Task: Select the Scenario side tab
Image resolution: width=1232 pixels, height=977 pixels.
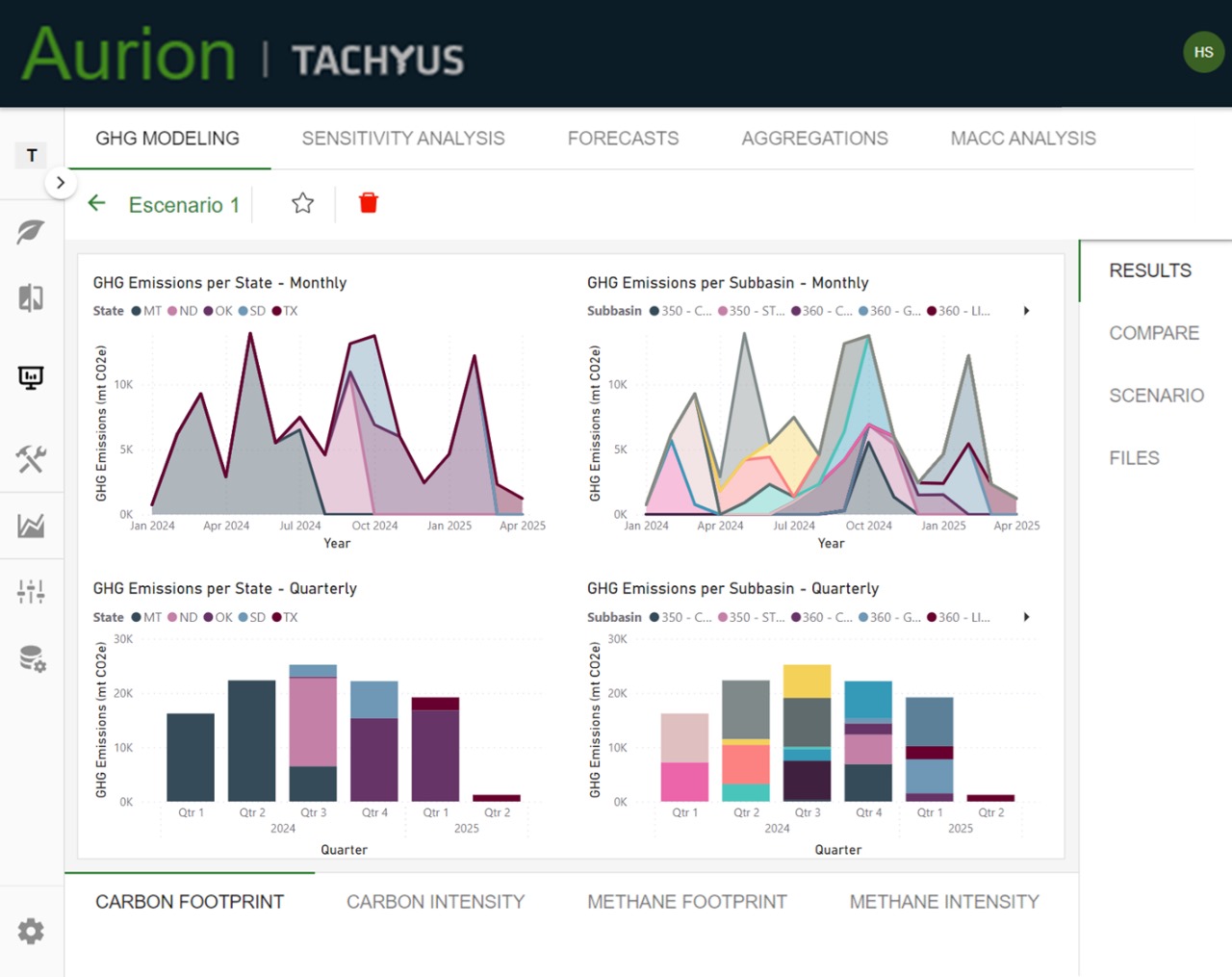Action: coord(1156,396)
